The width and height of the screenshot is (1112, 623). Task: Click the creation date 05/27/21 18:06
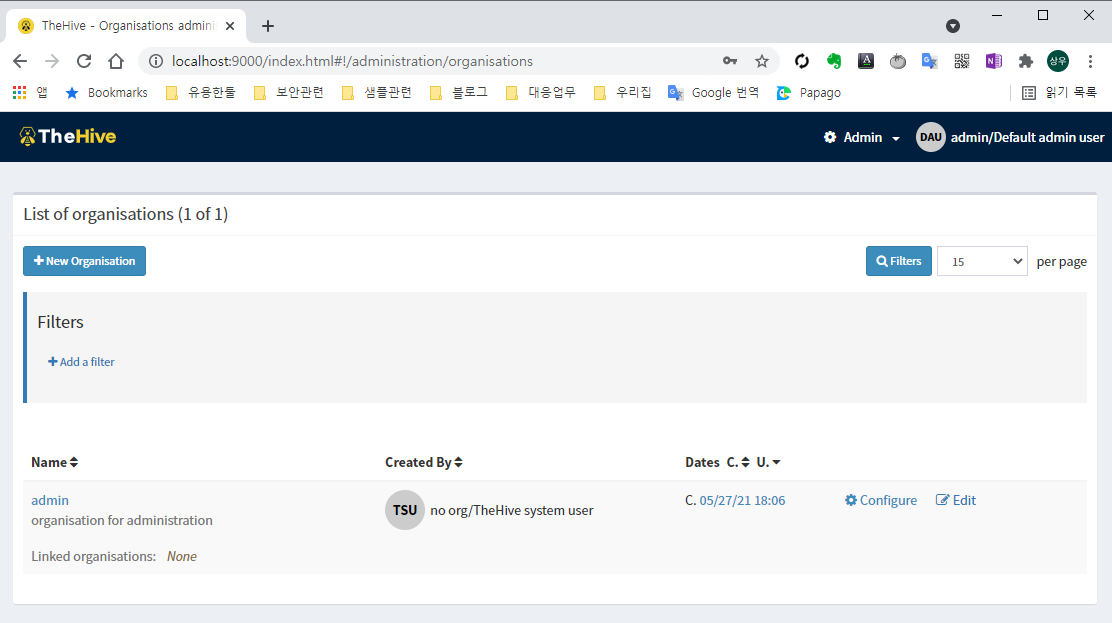click(x=742, y=500)
